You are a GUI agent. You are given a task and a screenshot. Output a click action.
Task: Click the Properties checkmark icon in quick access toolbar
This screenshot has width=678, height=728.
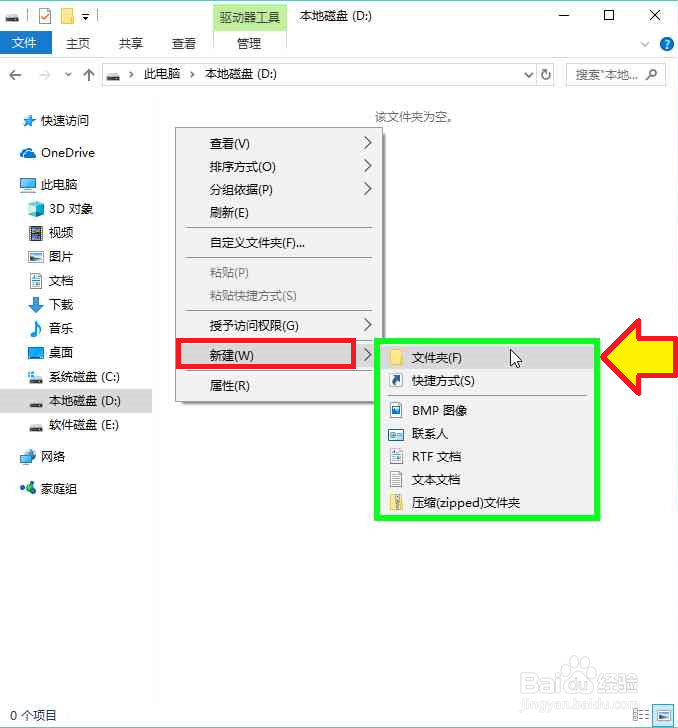[x=45, y=17]
